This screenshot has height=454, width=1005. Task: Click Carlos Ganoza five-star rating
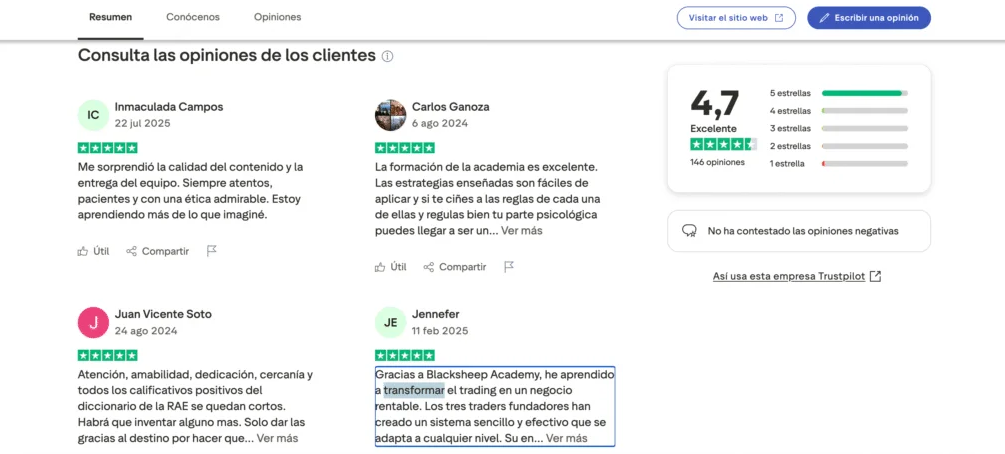click(x=404, y=148)
